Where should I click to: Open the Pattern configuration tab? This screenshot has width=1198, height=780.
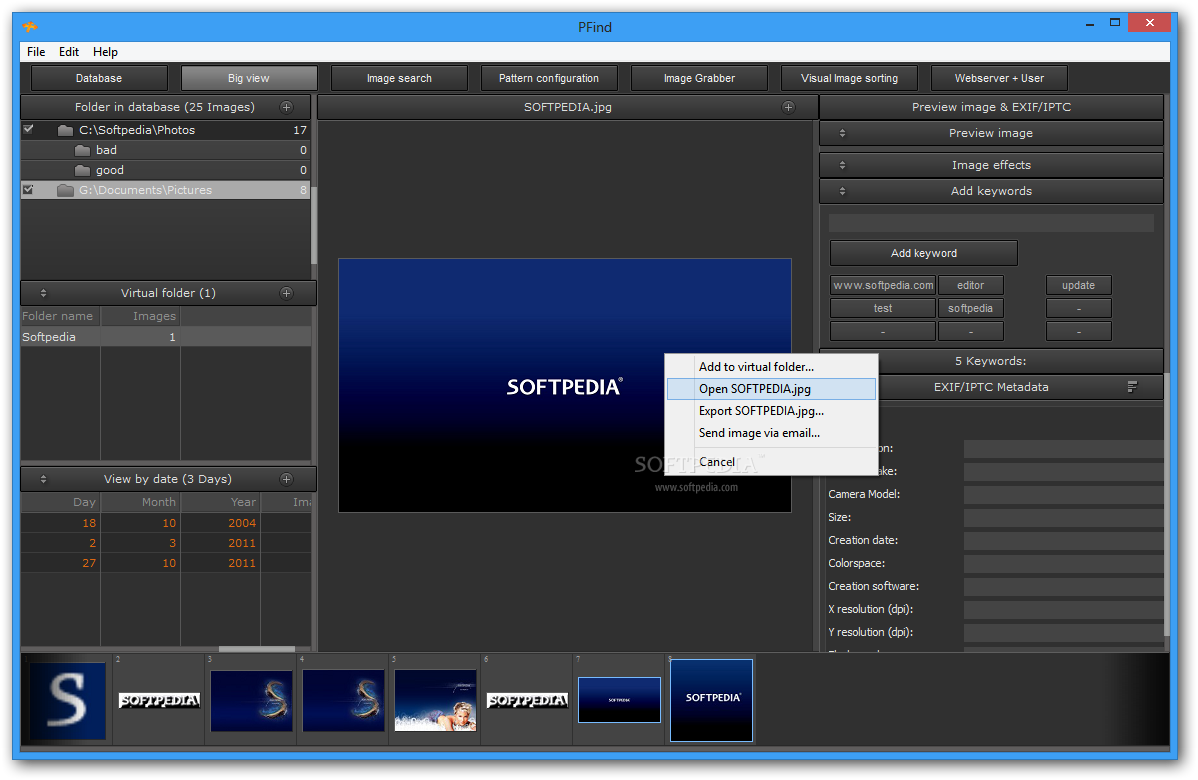[549, 78]
